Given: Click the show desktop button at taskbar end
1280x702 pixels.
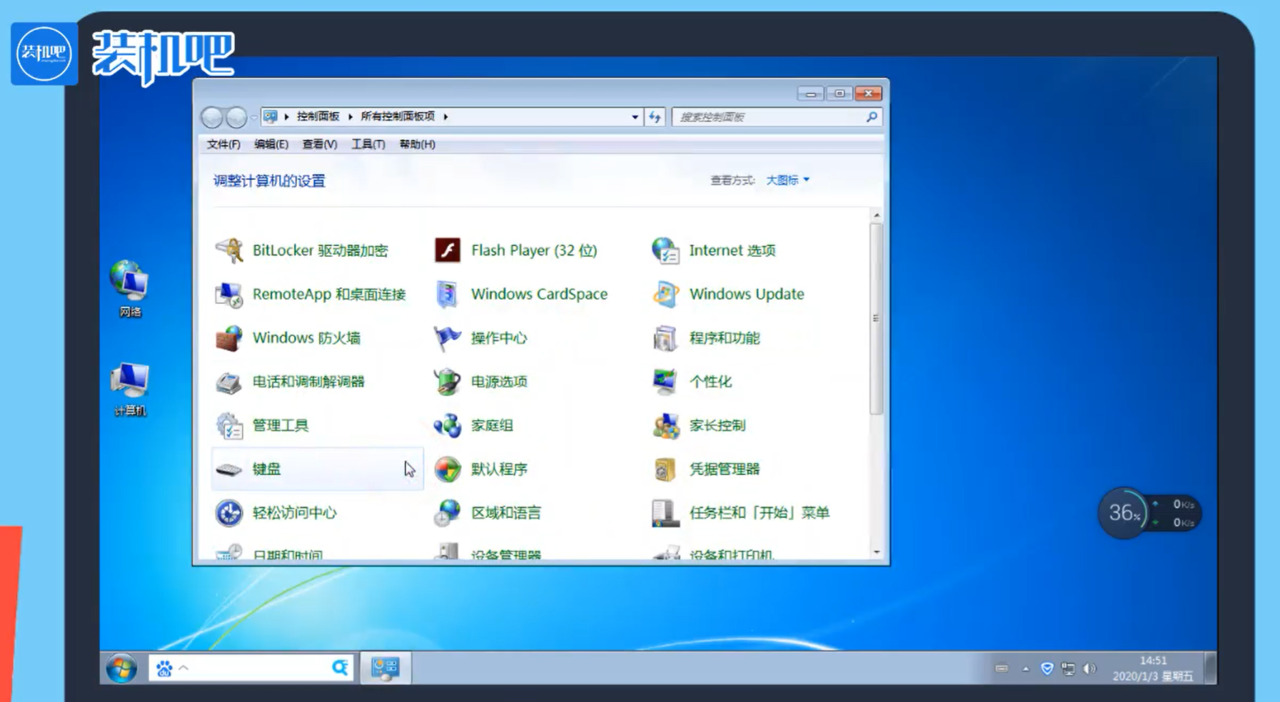Looking at the screenshot, I should click(x=1210, y=668).
